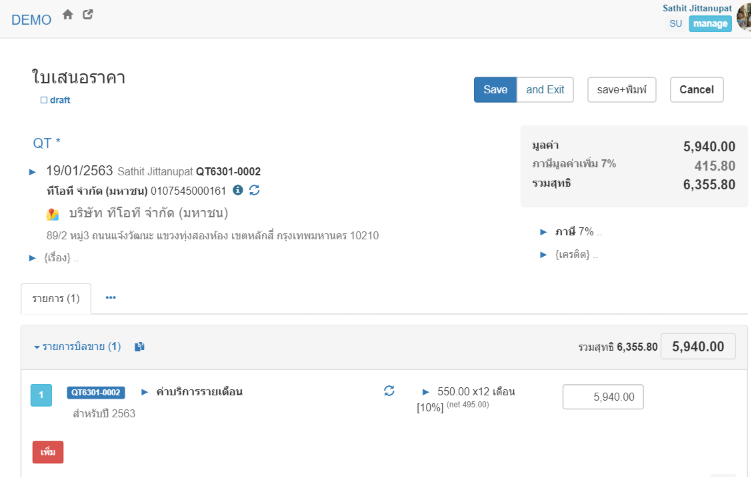The width and height of the screenshot is (751, 477).
Task: Click the Save button
Action: tap(495, 90)
